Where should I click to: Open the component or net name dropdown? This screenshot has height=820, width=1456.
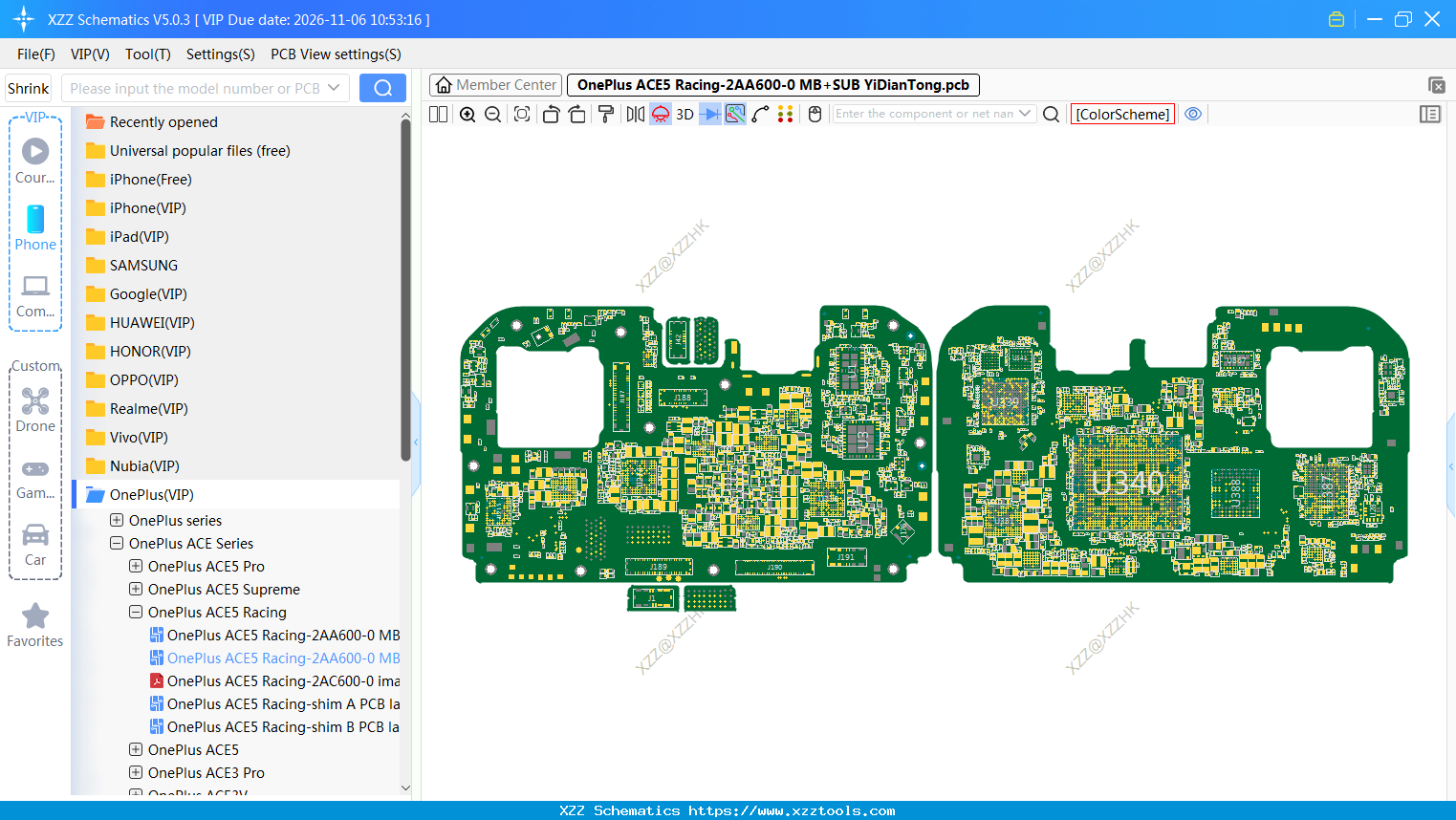click(1025, 114)
